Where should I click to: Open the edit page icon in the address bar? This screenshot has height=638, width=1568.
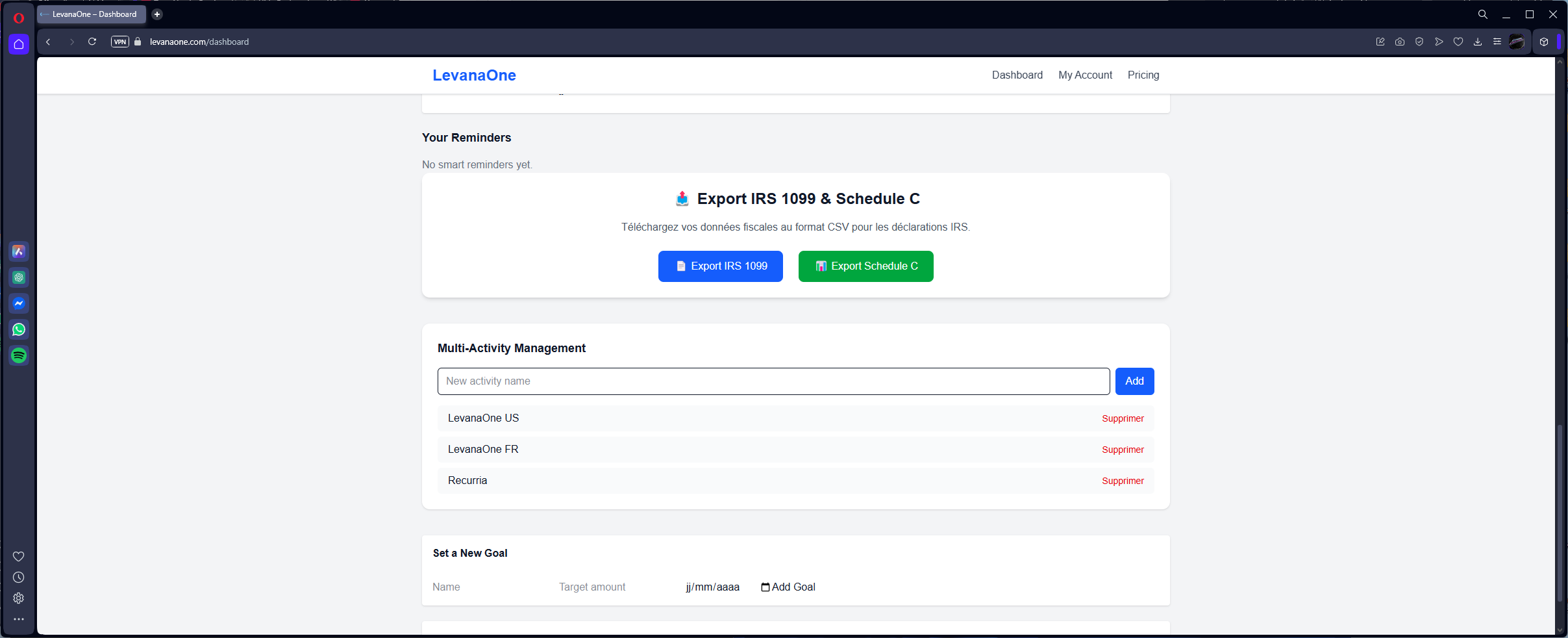coord(1380,42)
